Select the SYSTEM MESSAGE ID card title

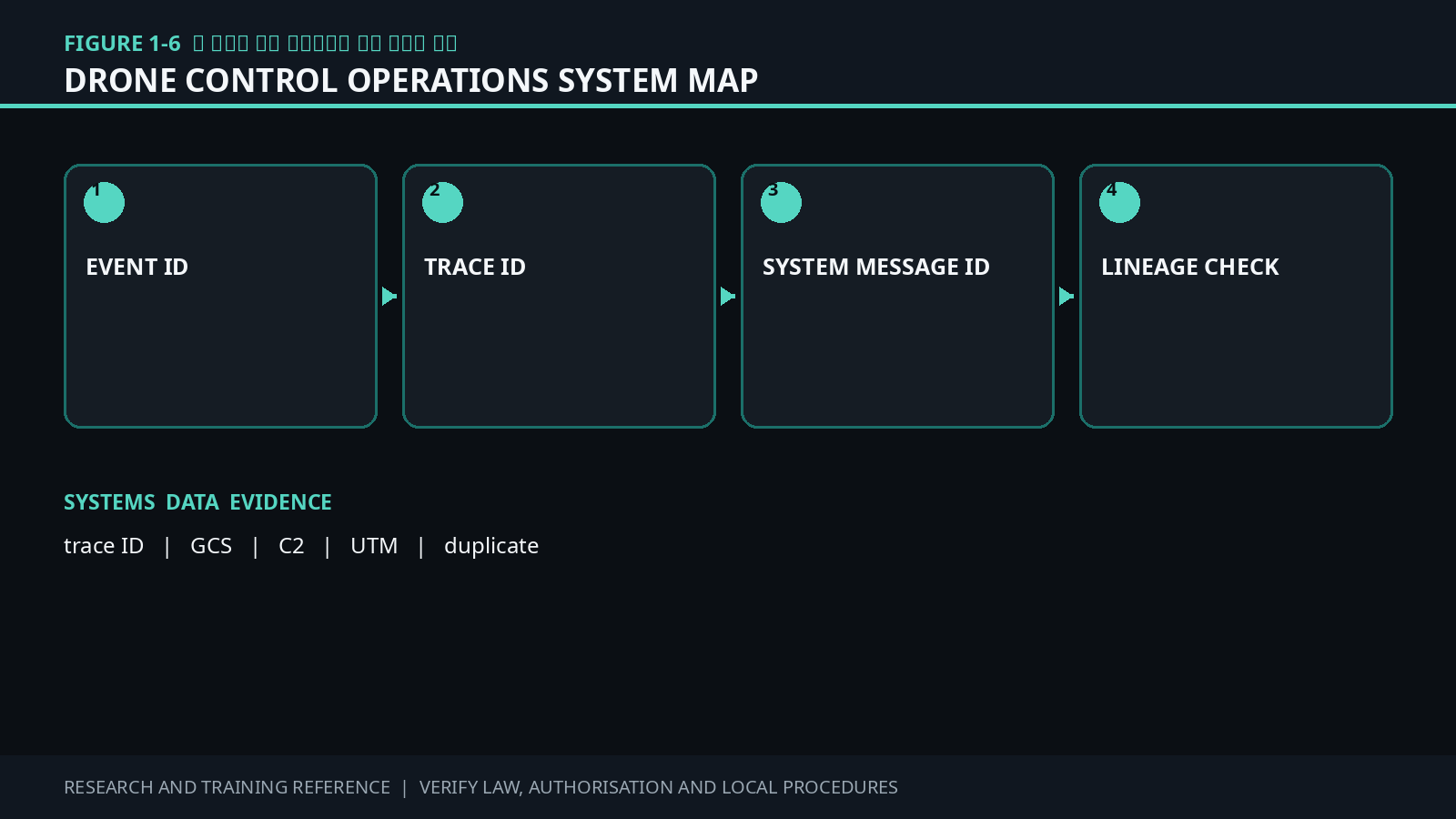click(x=876, y=267)
